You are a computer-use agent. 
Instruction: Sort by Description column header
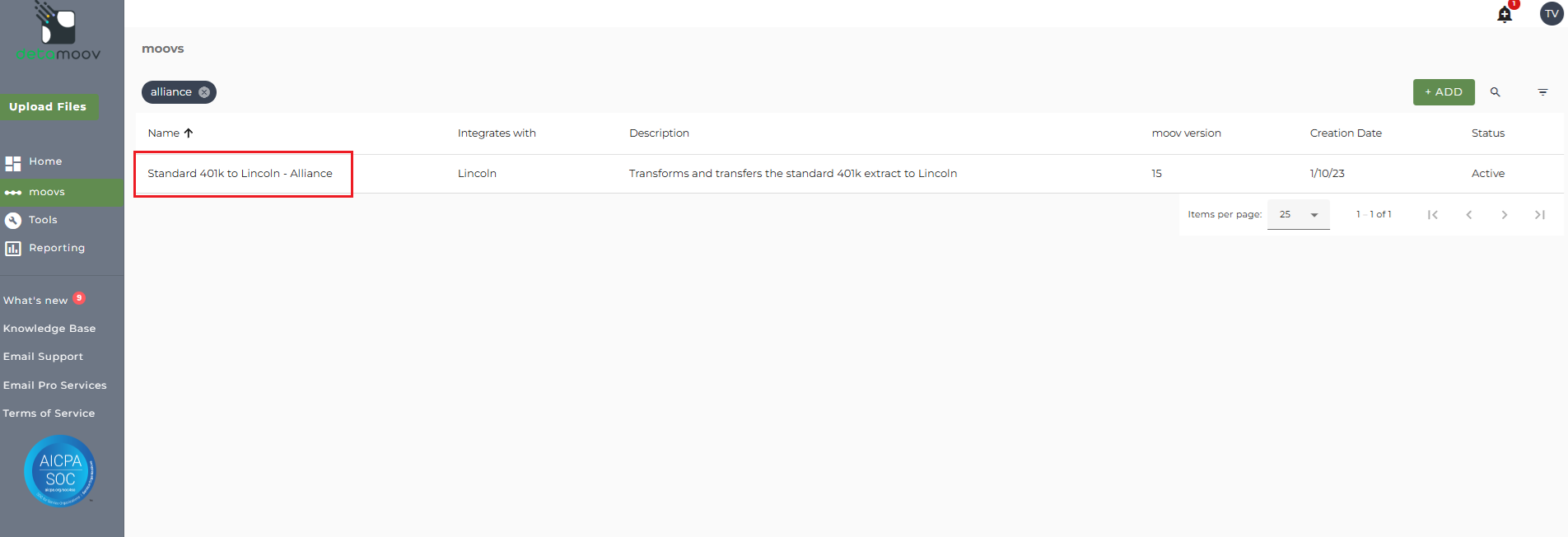(659, 133)
